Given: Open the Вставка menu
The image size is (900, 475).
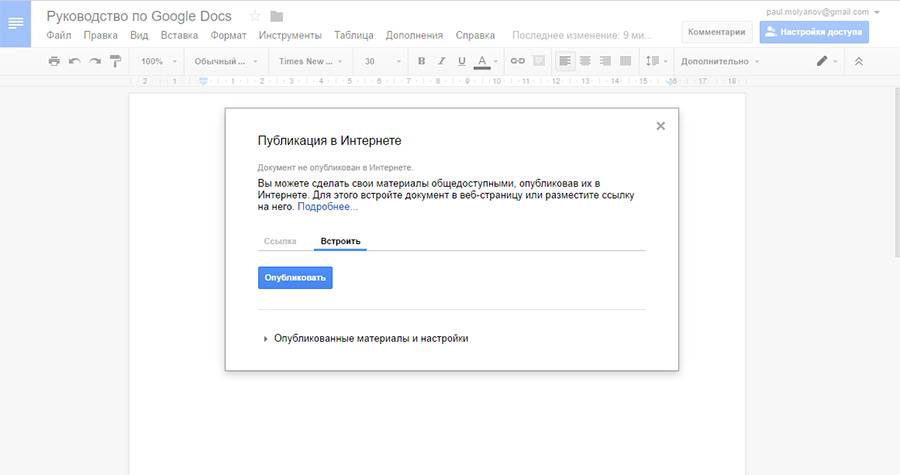Looking at the screenshot, I should coord(179,35).
